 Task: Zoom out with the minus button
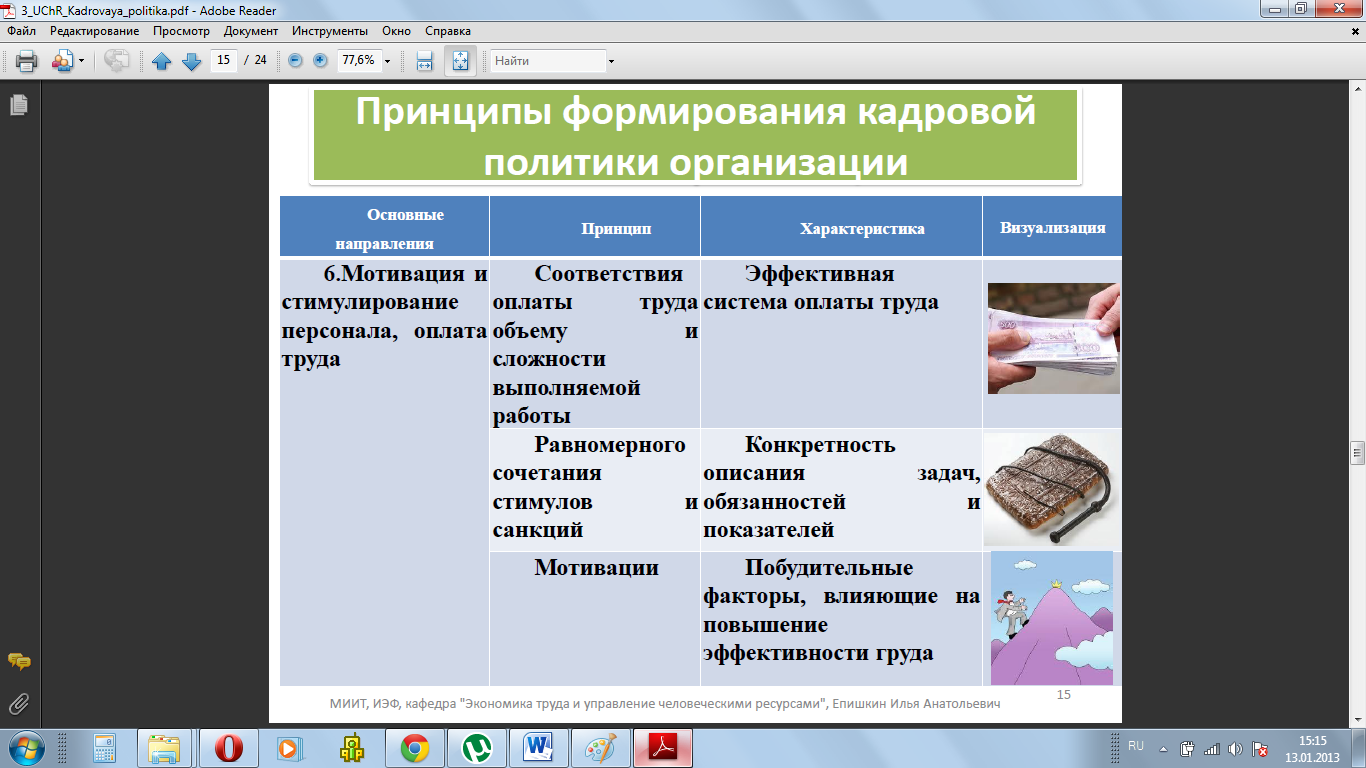(x=295, y=60)
